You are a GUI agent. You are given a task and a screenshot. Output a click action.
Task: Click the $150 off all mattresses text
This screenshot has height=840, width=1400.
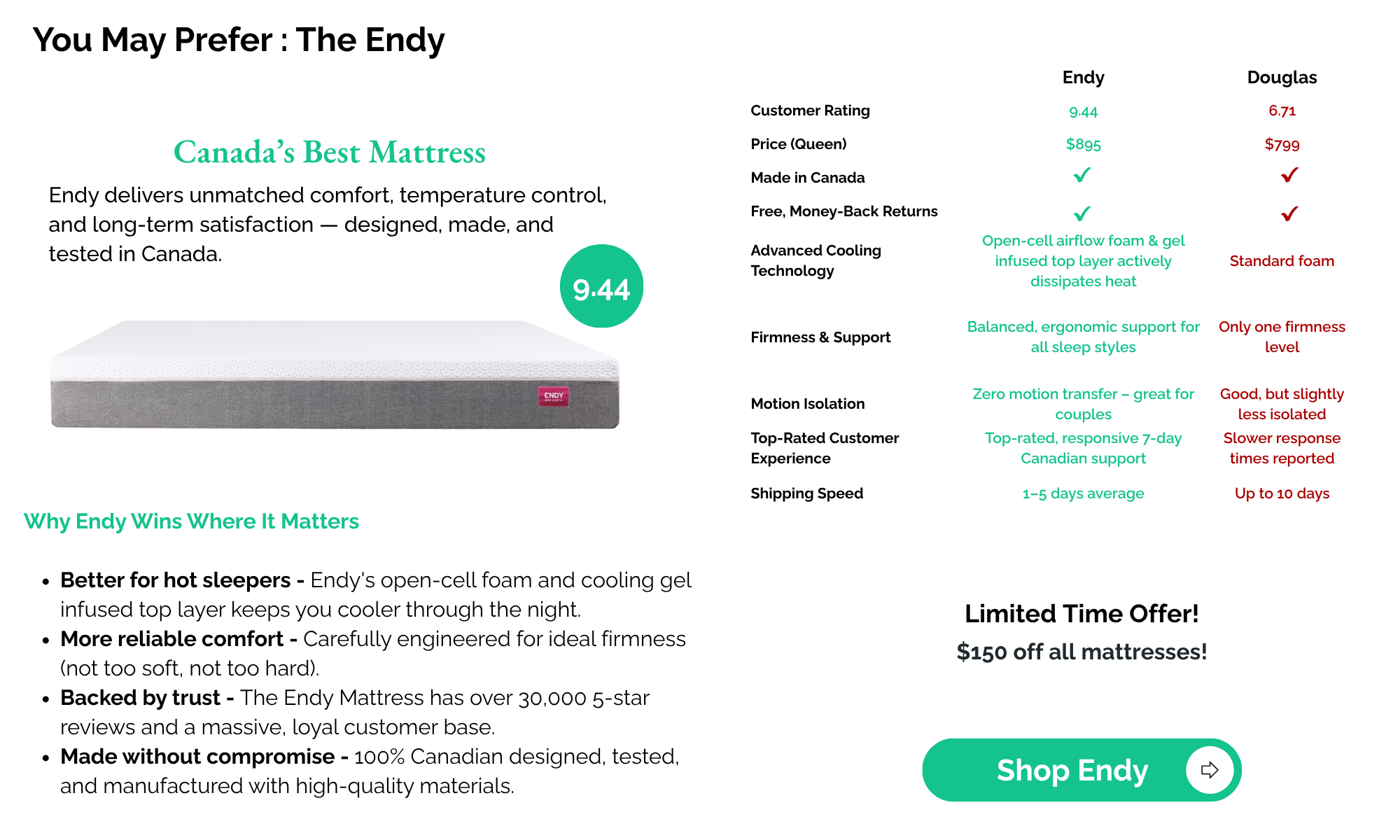(1081, 652)
